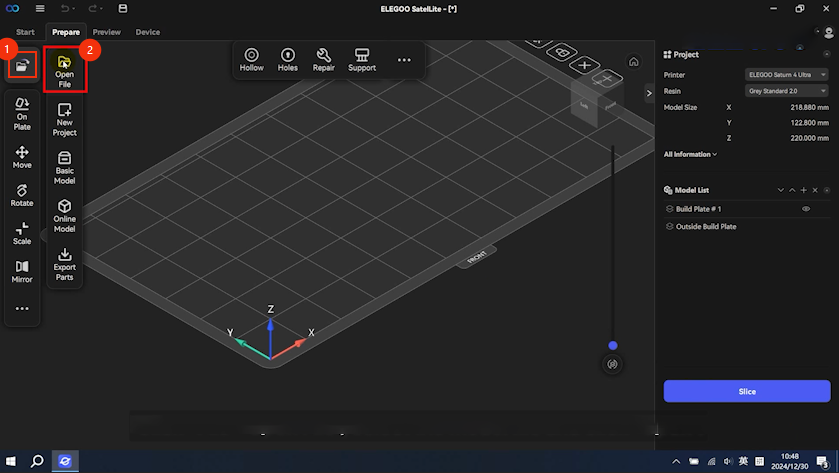Viewport: 839px width, 473px height.
Task: Open the Printer dropdown ELEGOO Saturn 4 Ultra
Action: pyautogui.click(x=787, y=75)
